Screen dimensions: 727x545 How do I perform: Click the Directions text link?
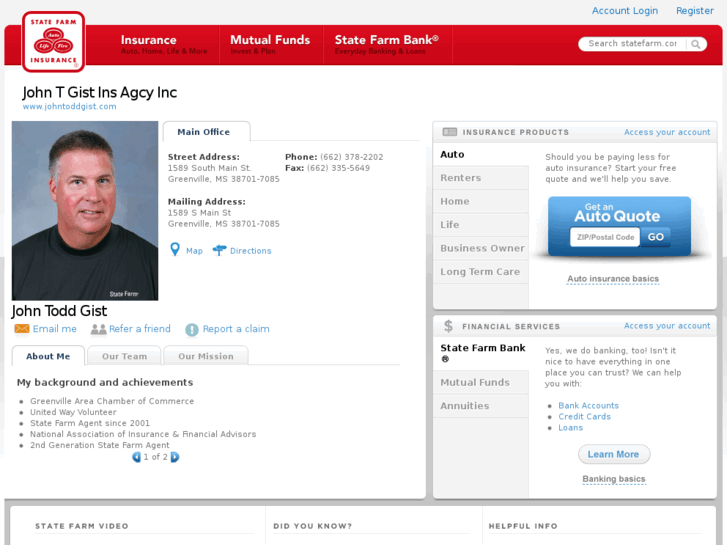[x=251, y=251]
